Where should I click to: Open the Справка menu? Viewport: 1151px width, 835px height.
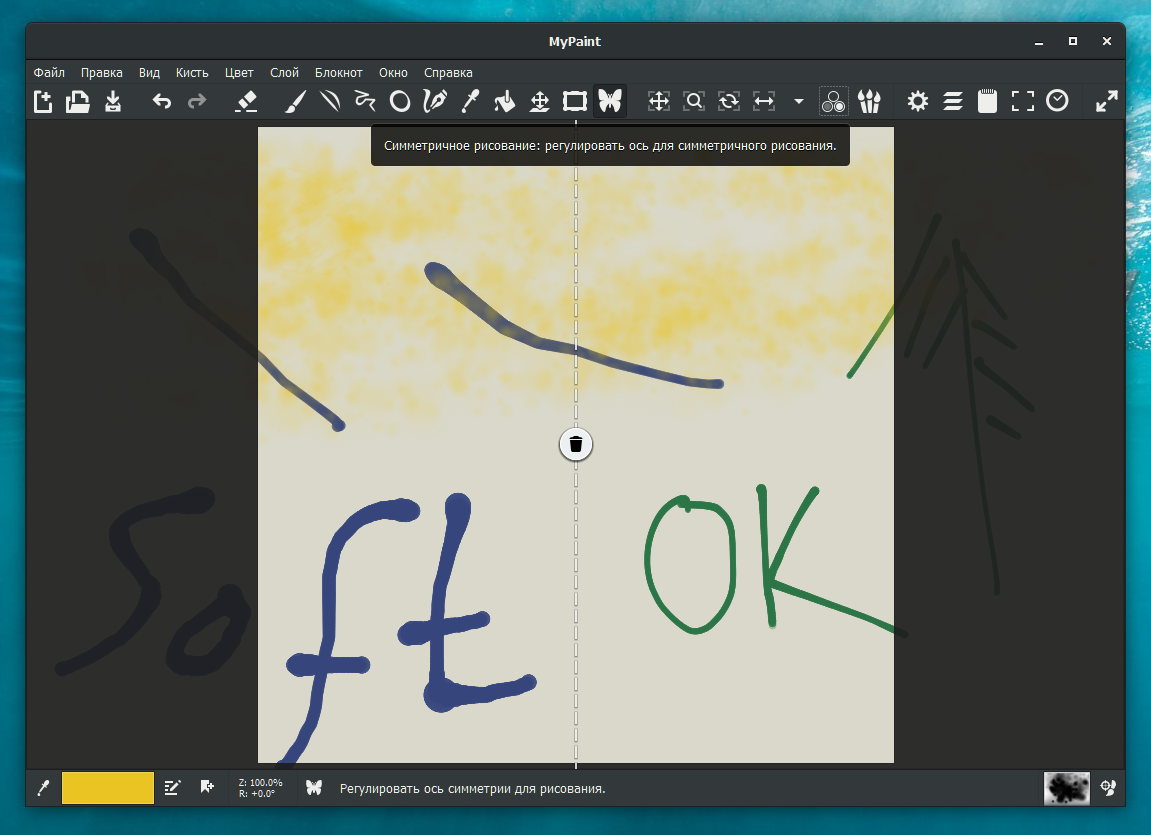pyautogui.click(x=448, y=73)
